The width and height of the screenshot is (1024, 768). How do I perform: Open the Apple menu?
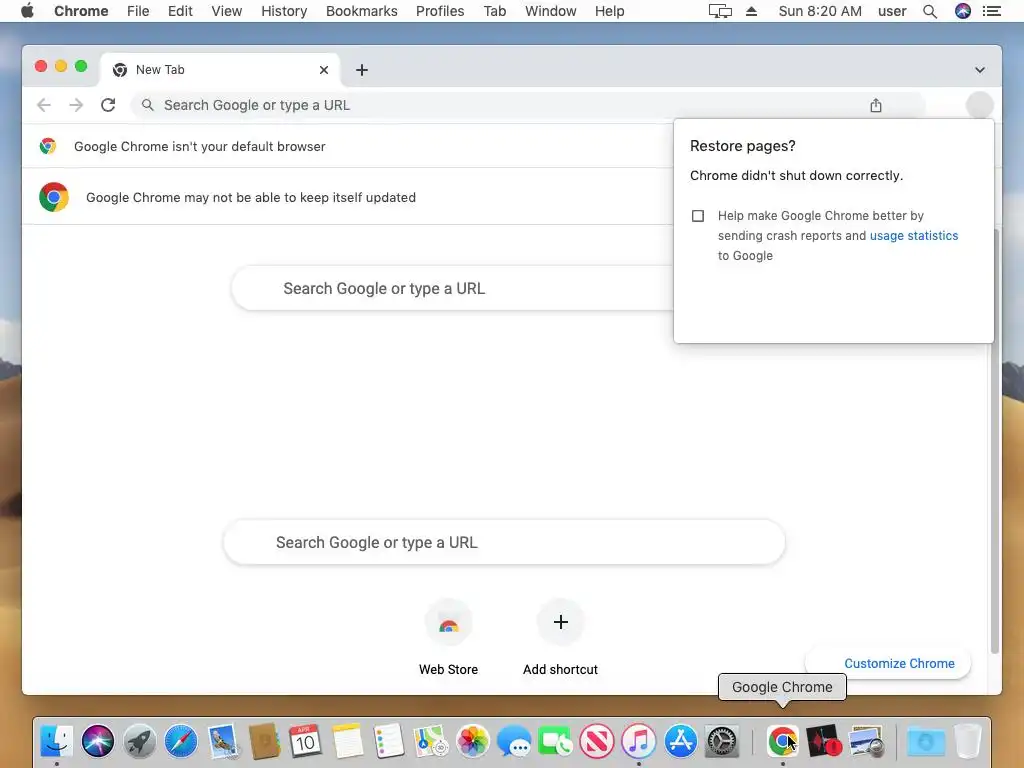27,11
